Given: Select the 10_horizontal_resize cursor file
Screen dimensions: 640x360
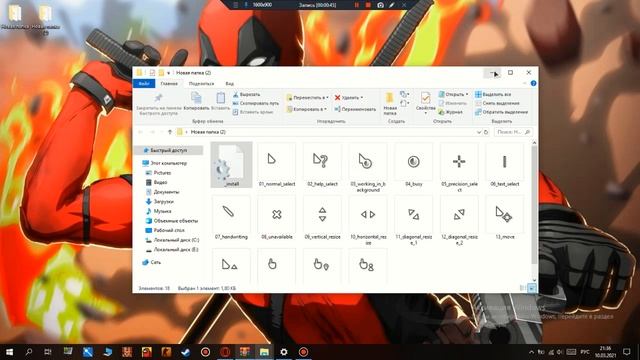Looking at the screenshot, I should click(x=368, y=220).
